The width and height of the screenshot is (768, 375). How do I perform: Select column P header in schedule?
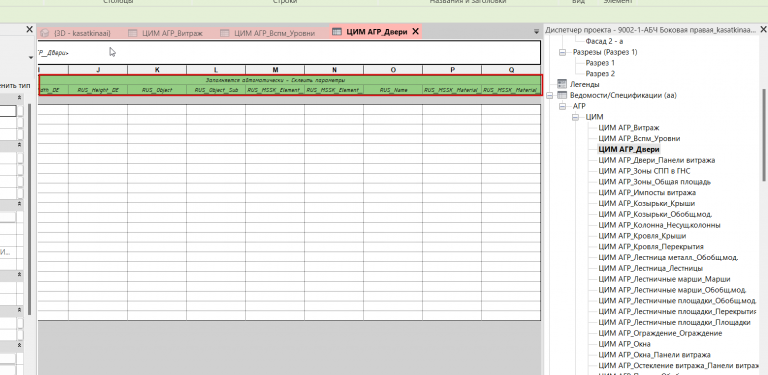pos(452,70)
